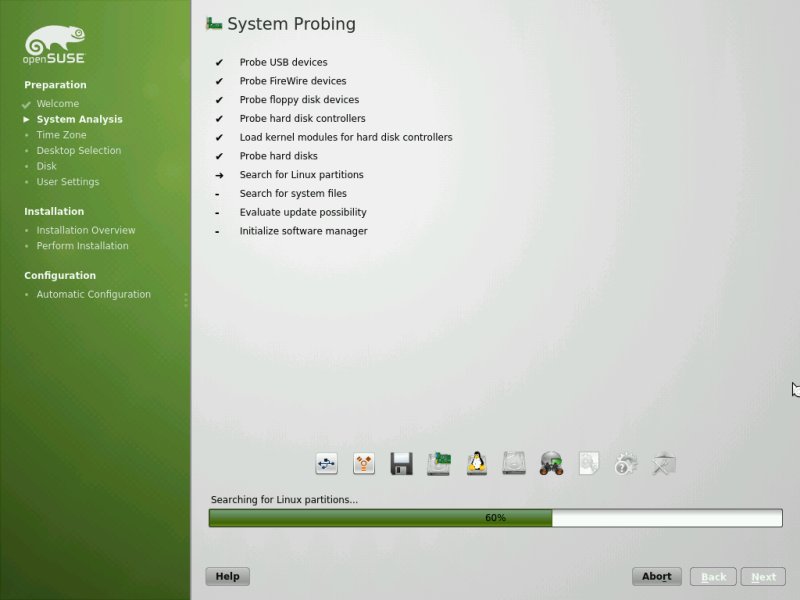Click the checkmark beside Probe FireWire devices

click(x=219, y=81)
